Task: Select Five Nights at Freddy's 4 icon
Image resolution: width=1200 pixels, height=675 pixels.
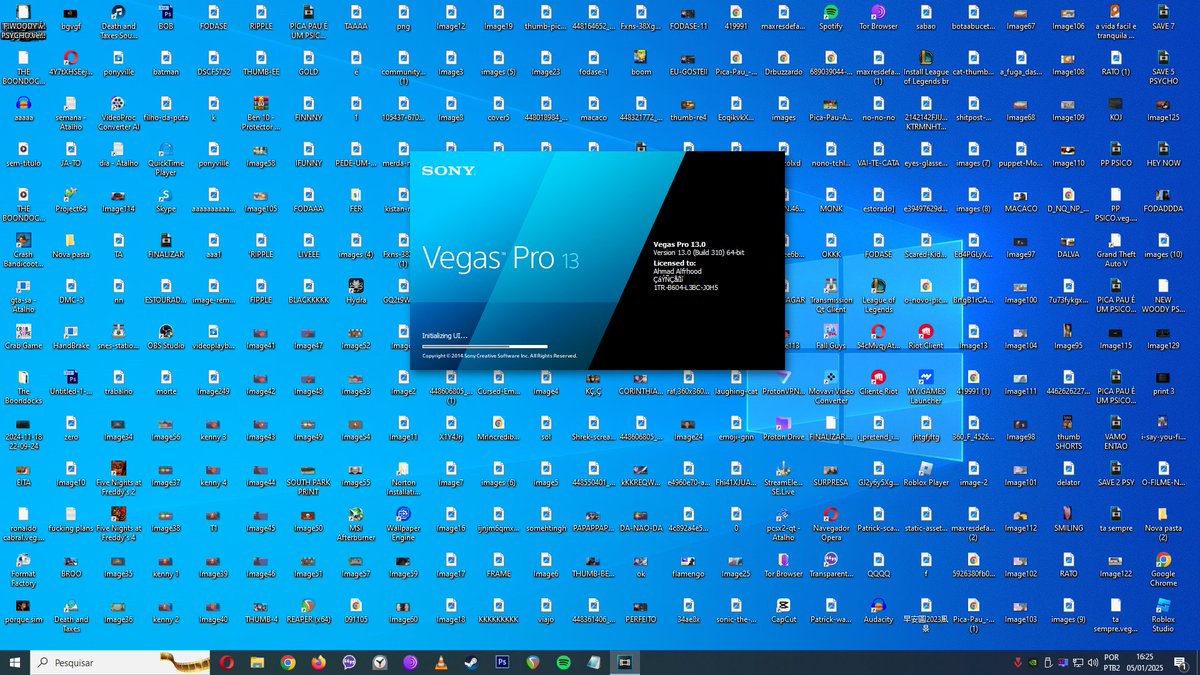Action: tap(118, 524)
